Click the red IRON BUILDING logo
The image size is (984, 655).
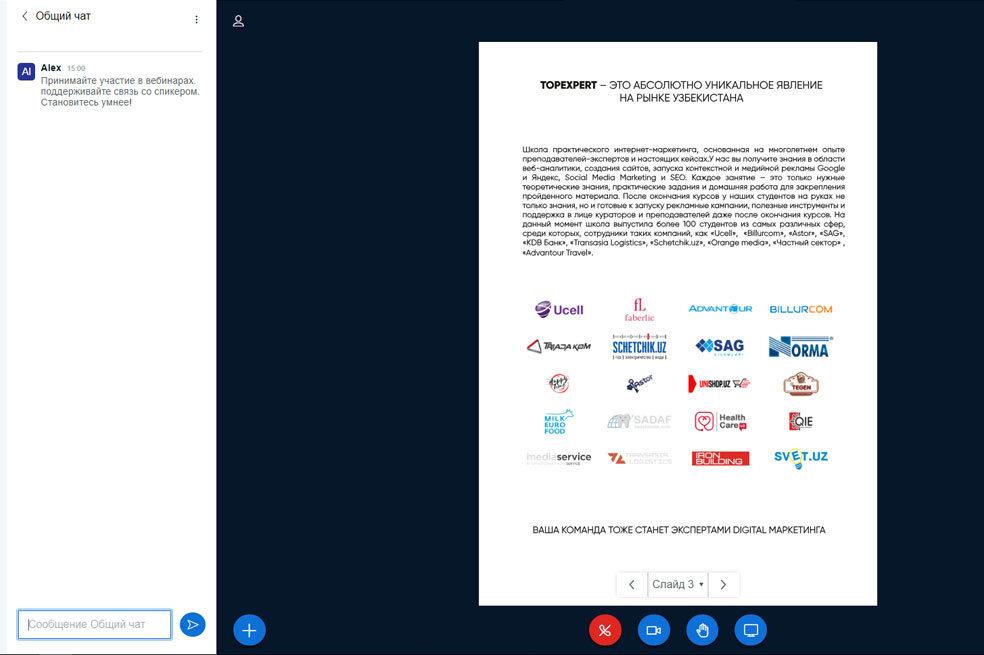(x=720, y=458)
